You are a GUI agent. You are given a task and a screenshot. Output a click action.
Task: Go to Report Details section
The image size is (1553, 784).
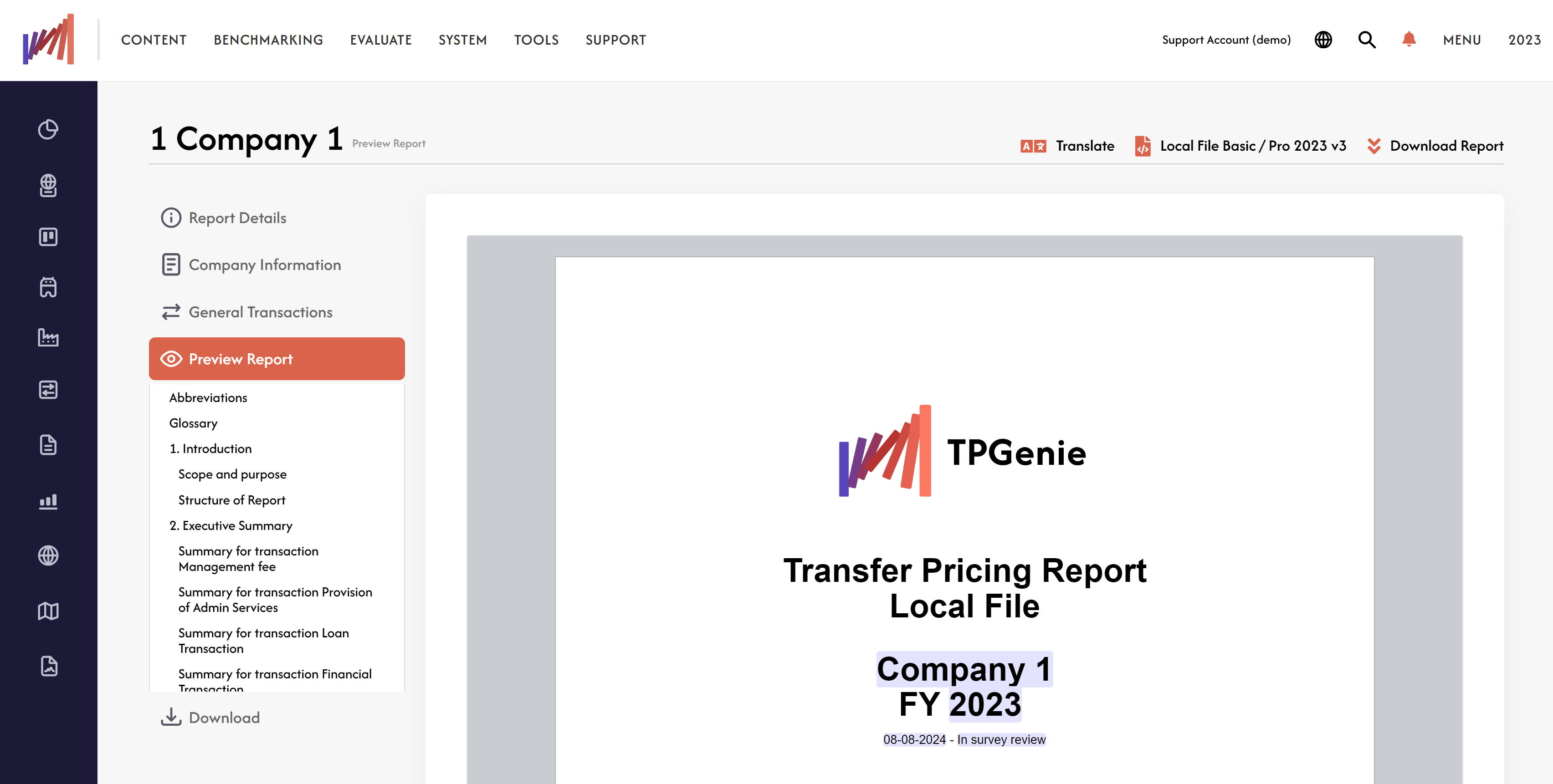pyautogui.click(x=237, y=218)
